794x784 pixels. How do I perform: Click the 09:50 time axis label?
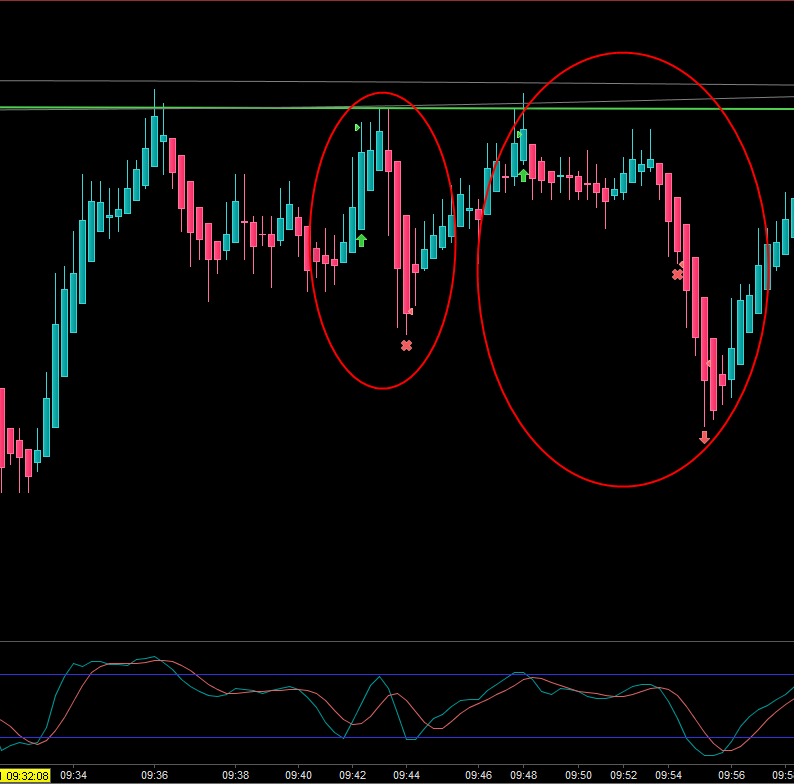tap(578, 775)
